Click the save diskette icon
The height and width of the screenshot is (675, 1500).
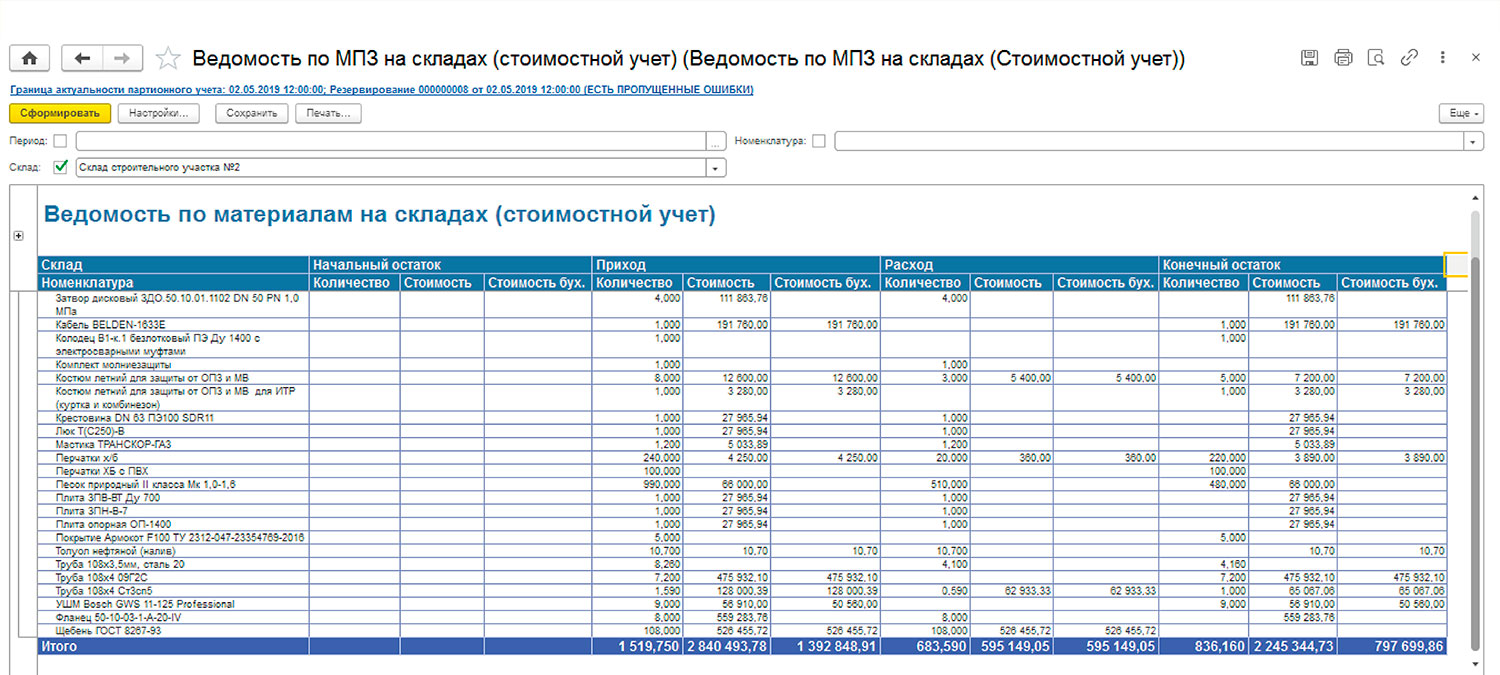1309,58
